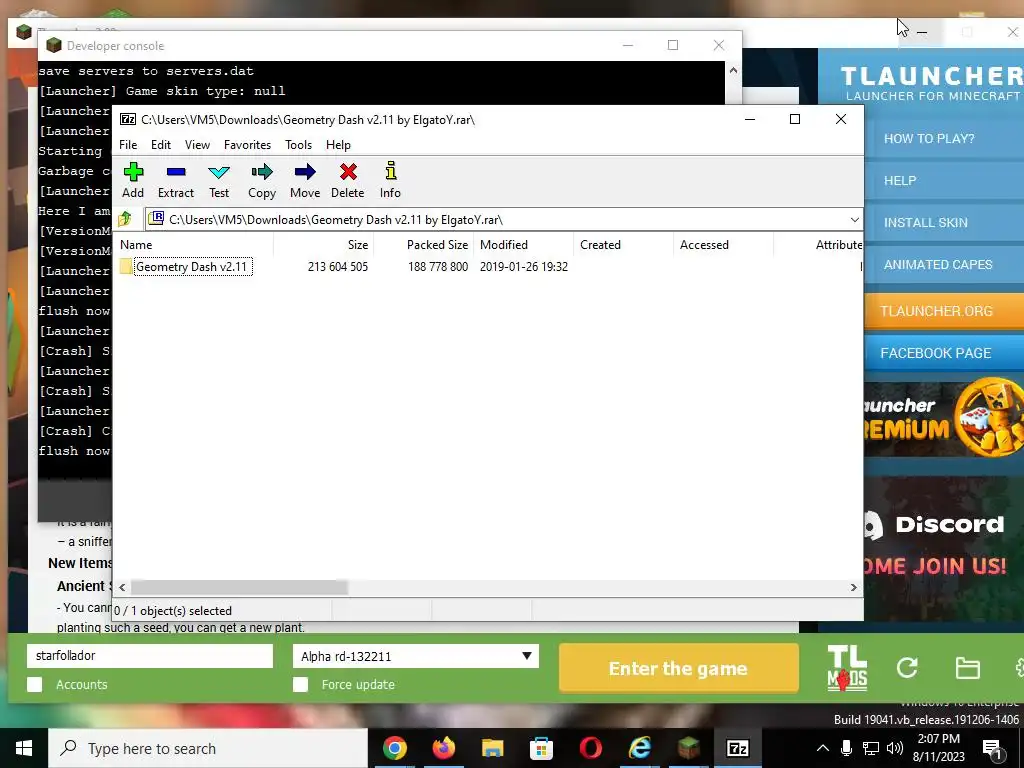Launch Opera from the taskbar
Screen dimensions: 1024x768
590,748
